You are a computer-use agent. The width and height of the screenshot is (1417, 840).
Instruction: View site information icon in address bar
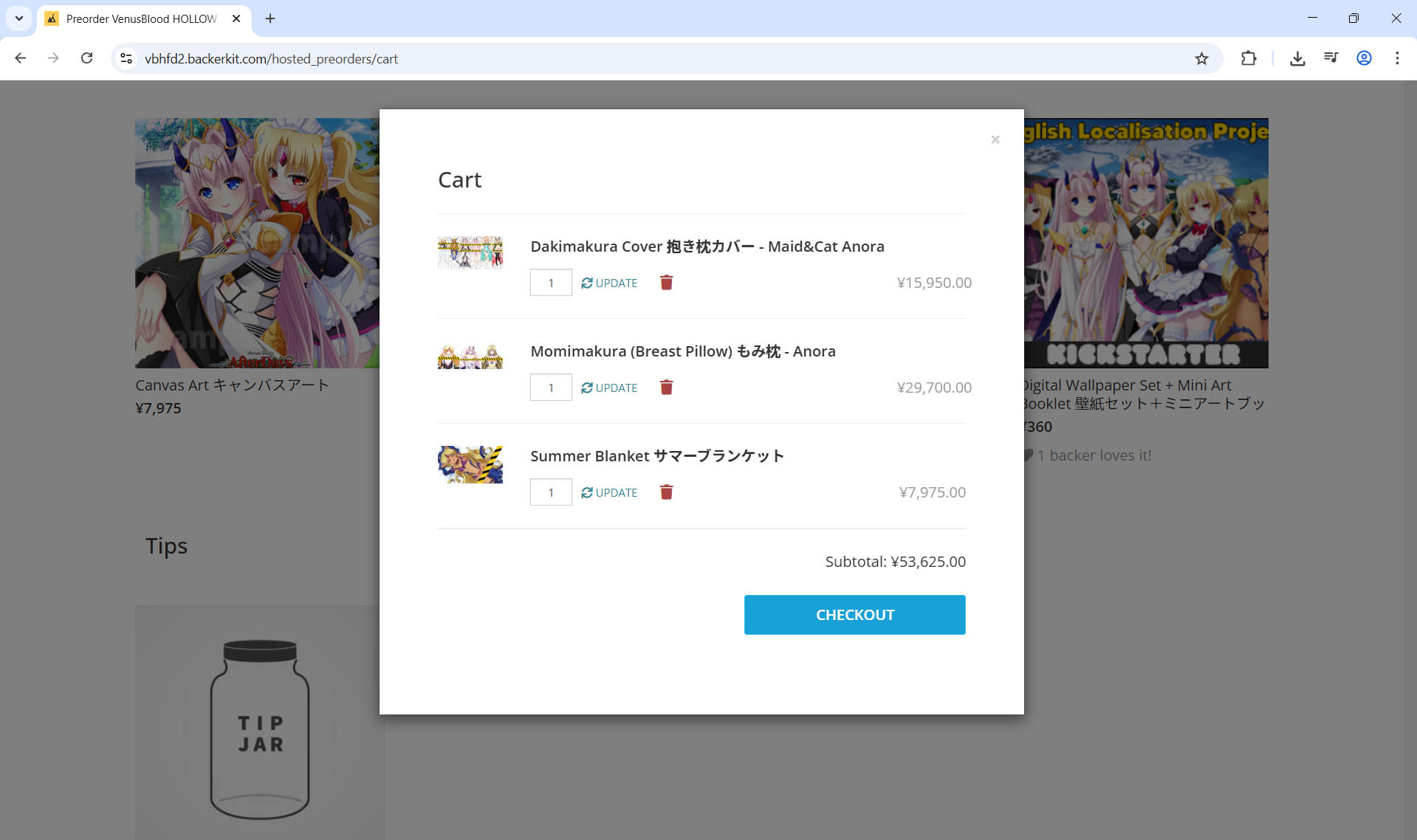click(126, 58)
